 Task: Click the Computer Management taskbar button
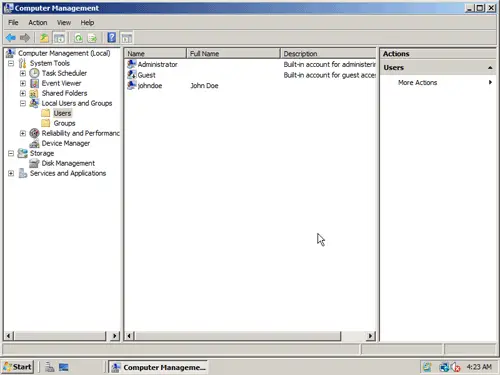tap(159, 367)
